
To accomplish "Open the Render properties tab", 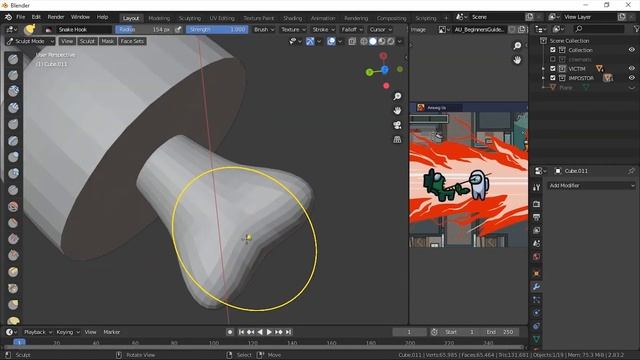I will [x=537, y=204].
